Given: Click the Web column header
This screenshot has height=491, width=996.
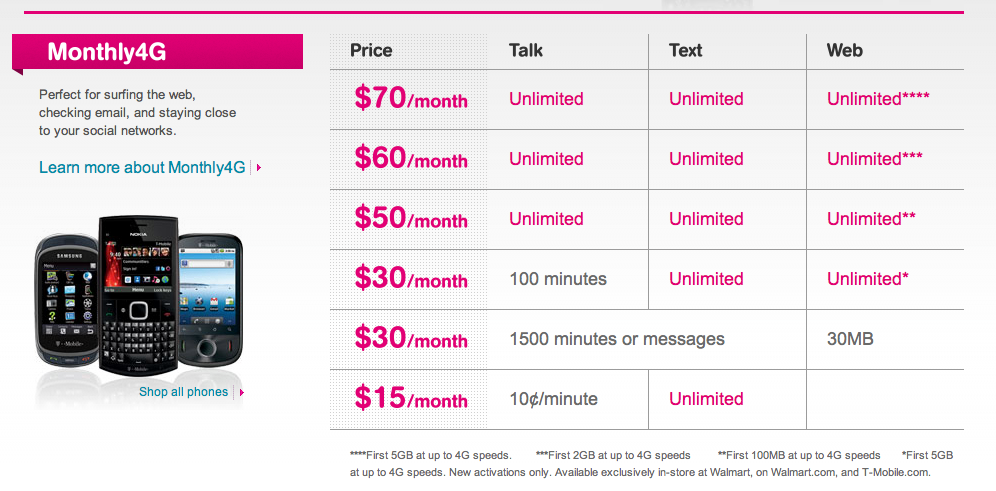Looking at the screenshot, I should 845,50.
